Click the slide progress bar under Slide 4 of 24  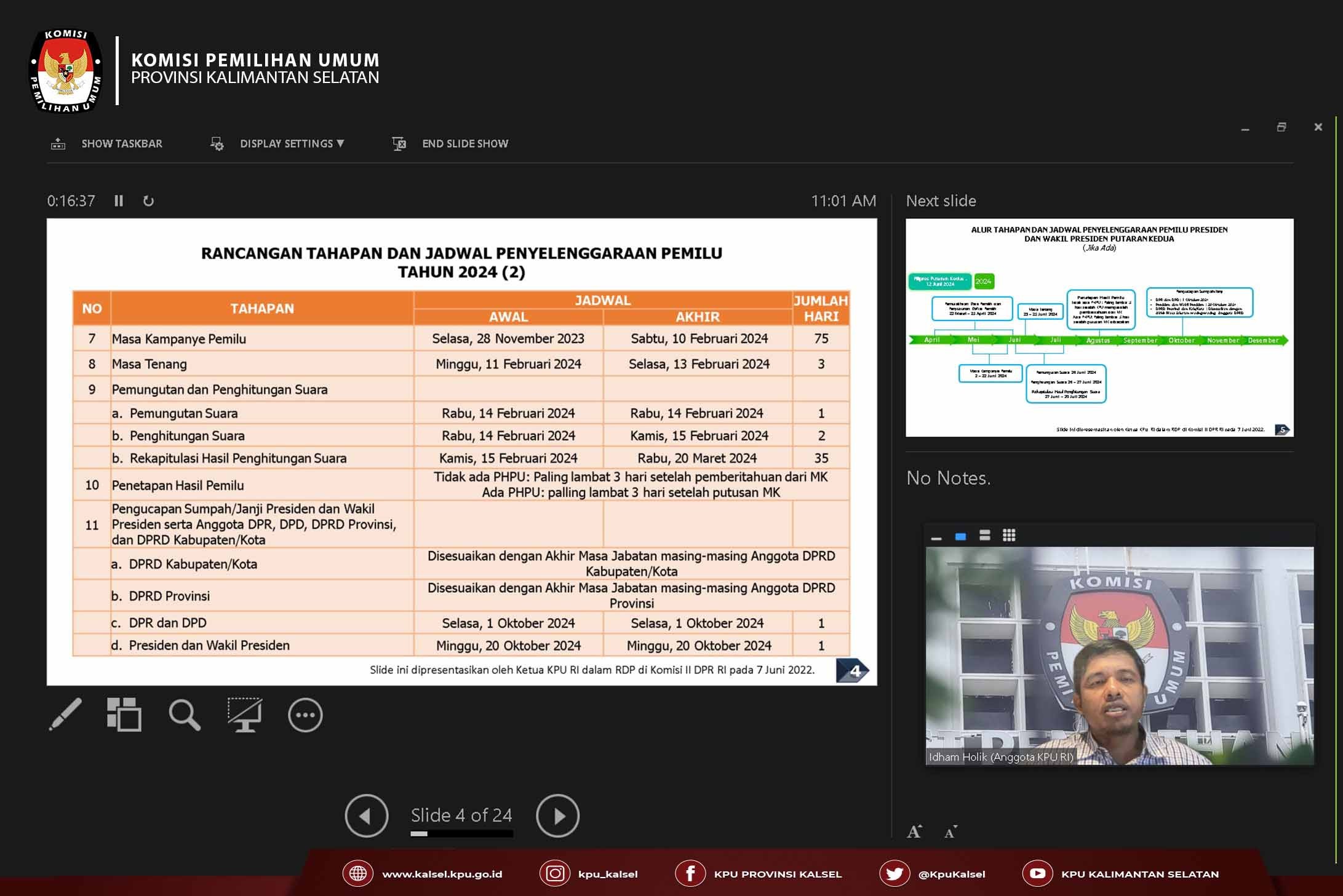click(x=461, y=834)
